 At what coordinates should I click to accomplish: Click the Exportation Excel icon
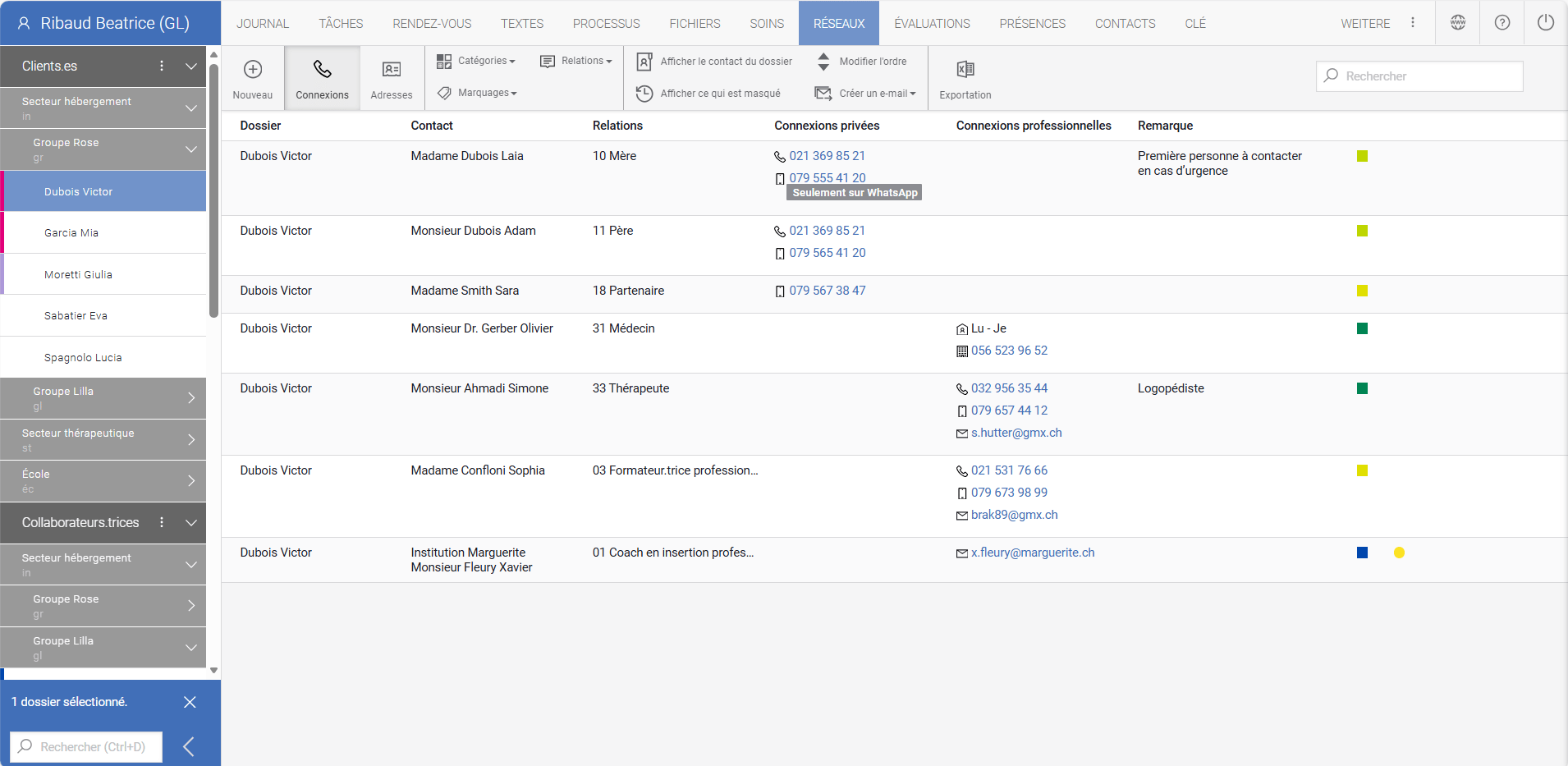click(x=965, y=70)
